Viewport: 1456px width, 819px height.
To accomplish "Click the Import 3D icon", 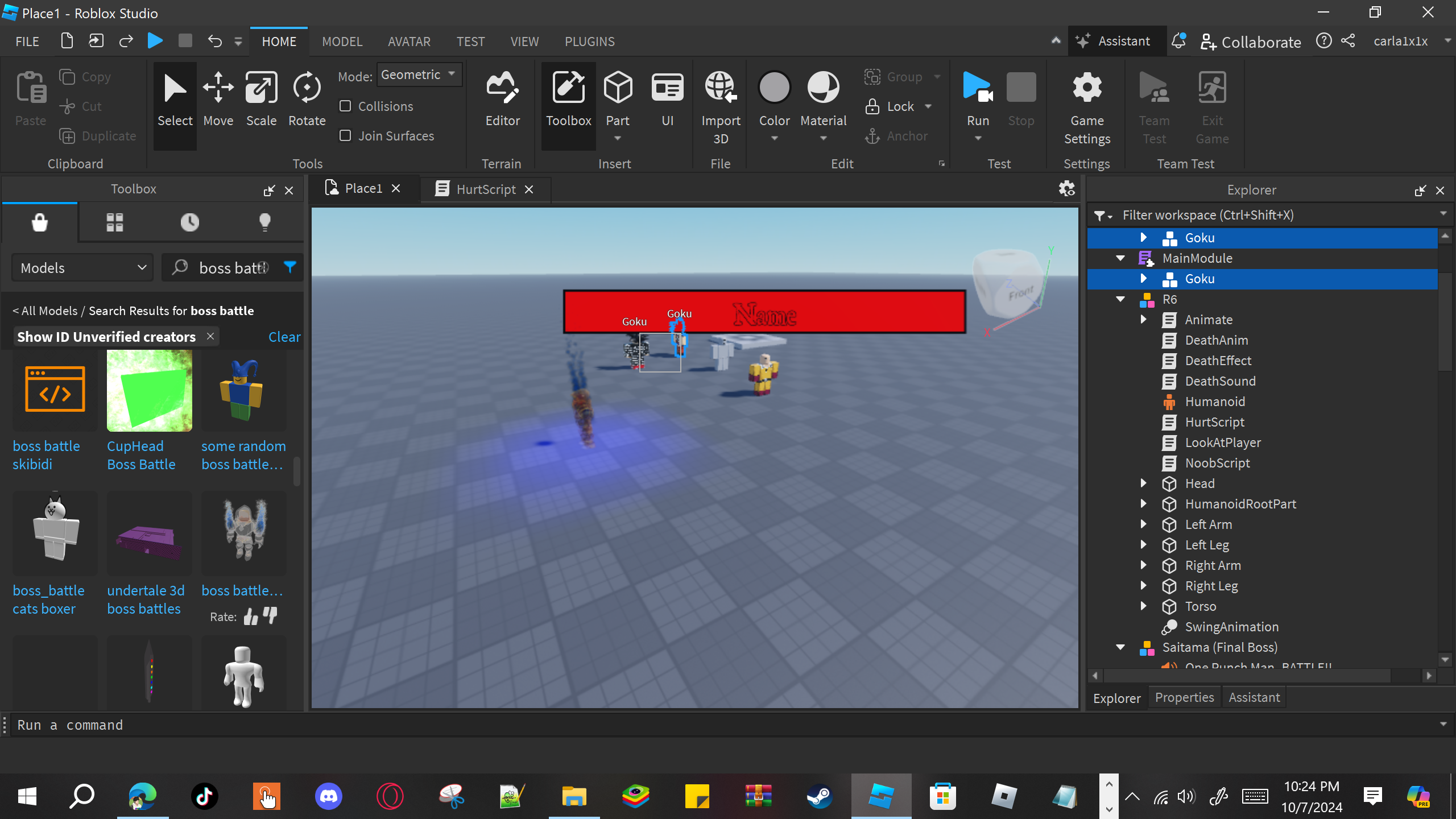I will (x=720, y=88).
